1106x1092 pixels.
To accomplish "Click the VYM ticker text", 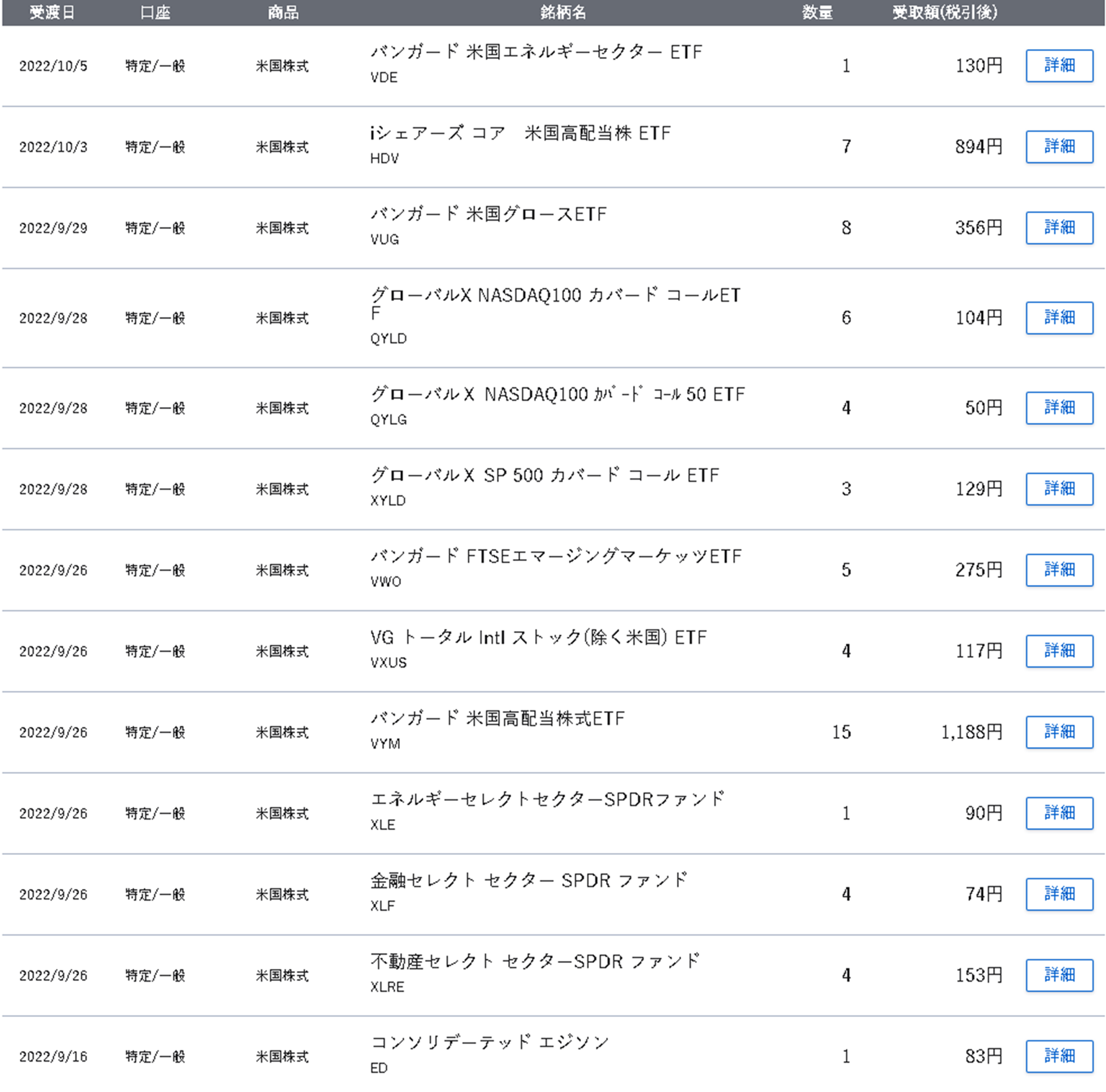I will click(x=385, y=744).
